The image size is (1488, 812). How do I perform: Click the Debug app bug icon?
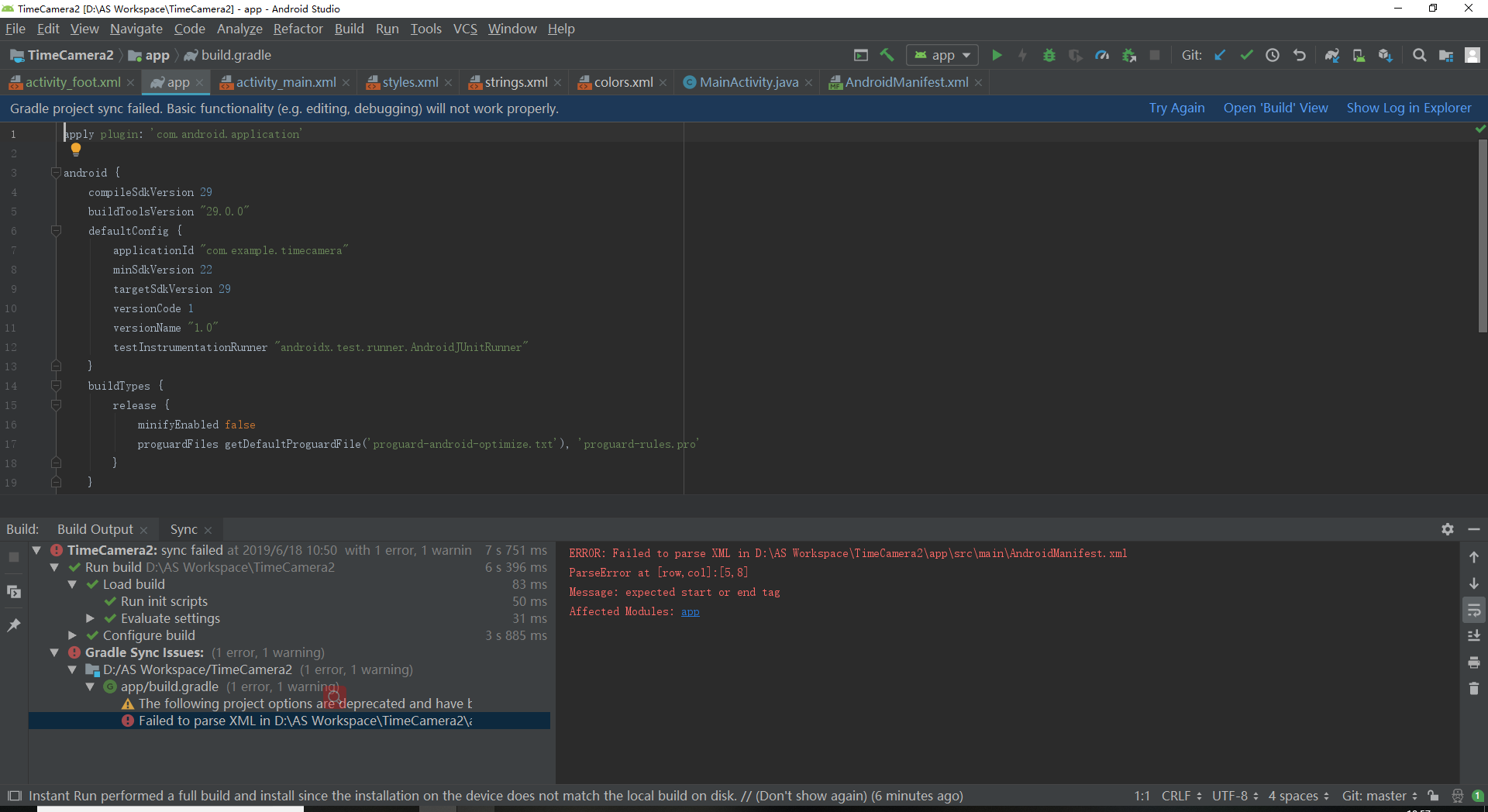click(x=1049, y=55)
